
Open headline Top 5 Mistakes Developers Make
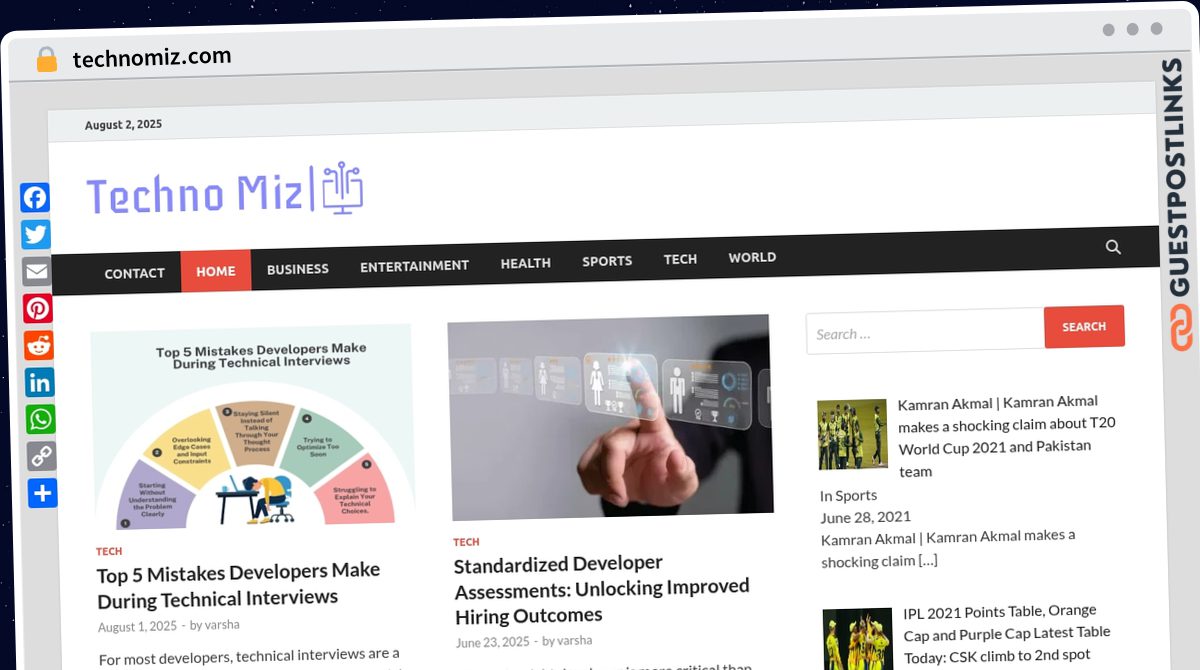point(238,585)
